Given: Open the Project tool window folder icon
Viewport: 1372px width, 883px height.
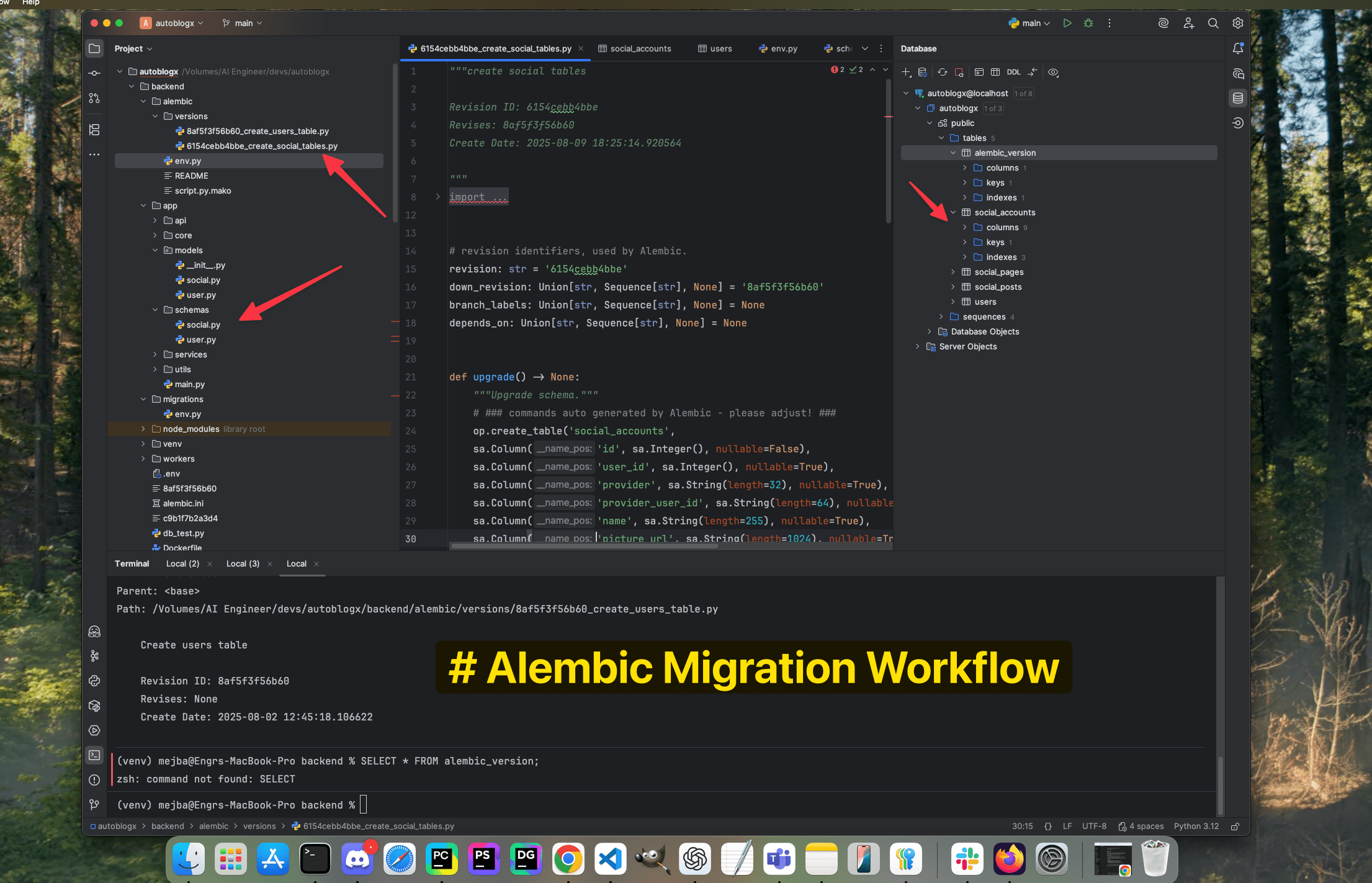Looking at the screenshot, I should tap(94, 48).
